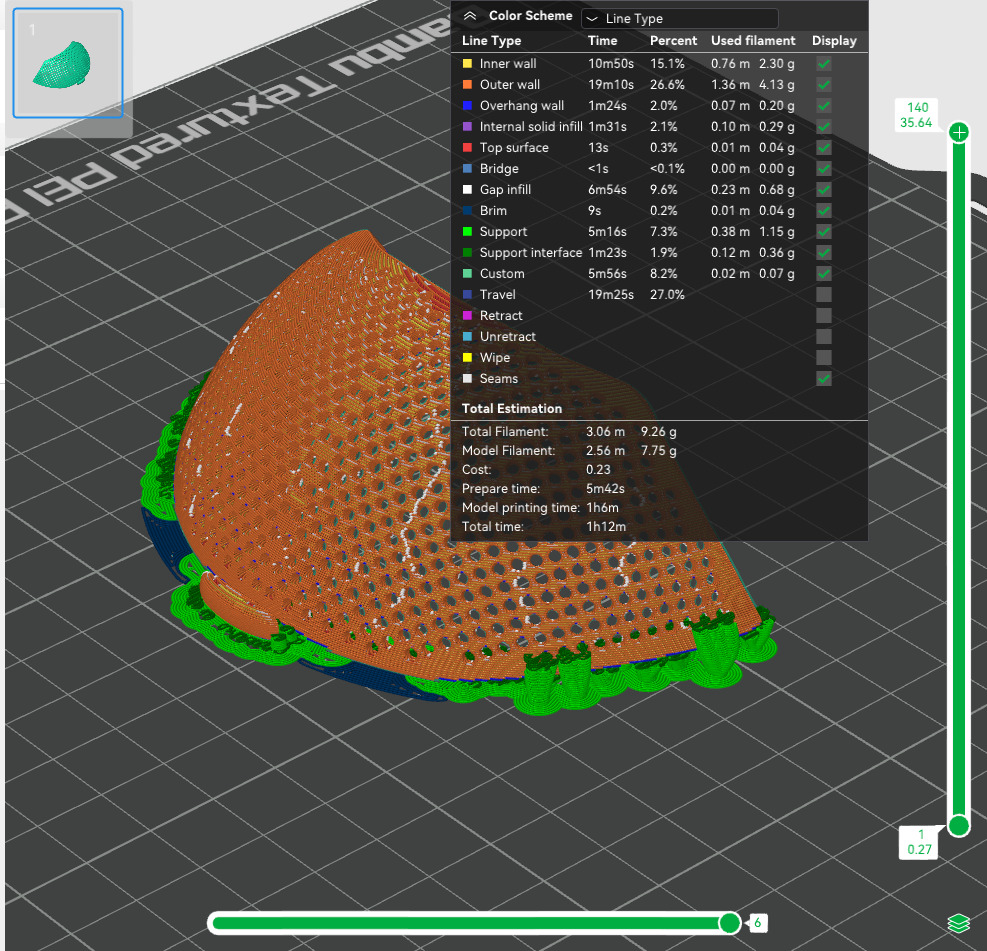Click the Cost value 0.23
Image resolution: width=987 pixels, height=951 pixels.
[598, 470]
